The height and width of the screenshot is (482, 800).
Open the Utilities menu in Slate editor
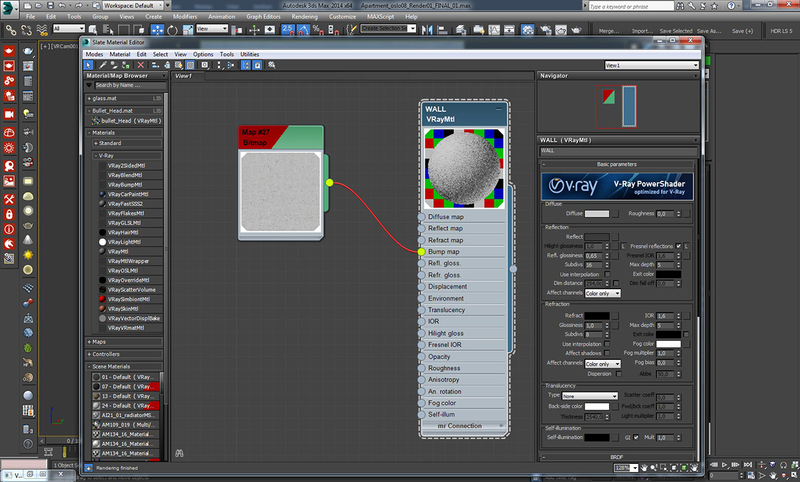pyautogui.click(x=249, y=54)
